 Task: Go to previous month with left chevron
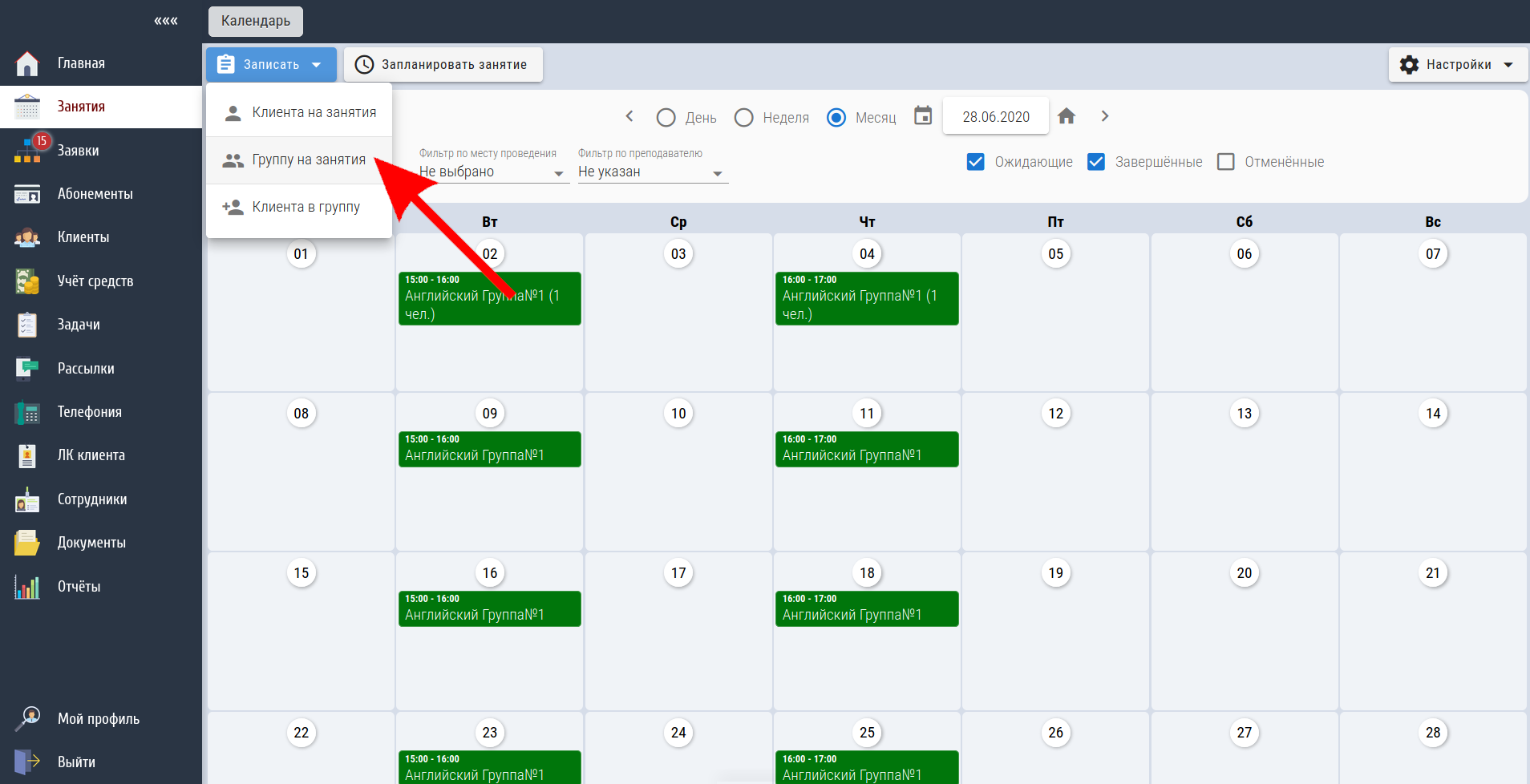(629, 116)
